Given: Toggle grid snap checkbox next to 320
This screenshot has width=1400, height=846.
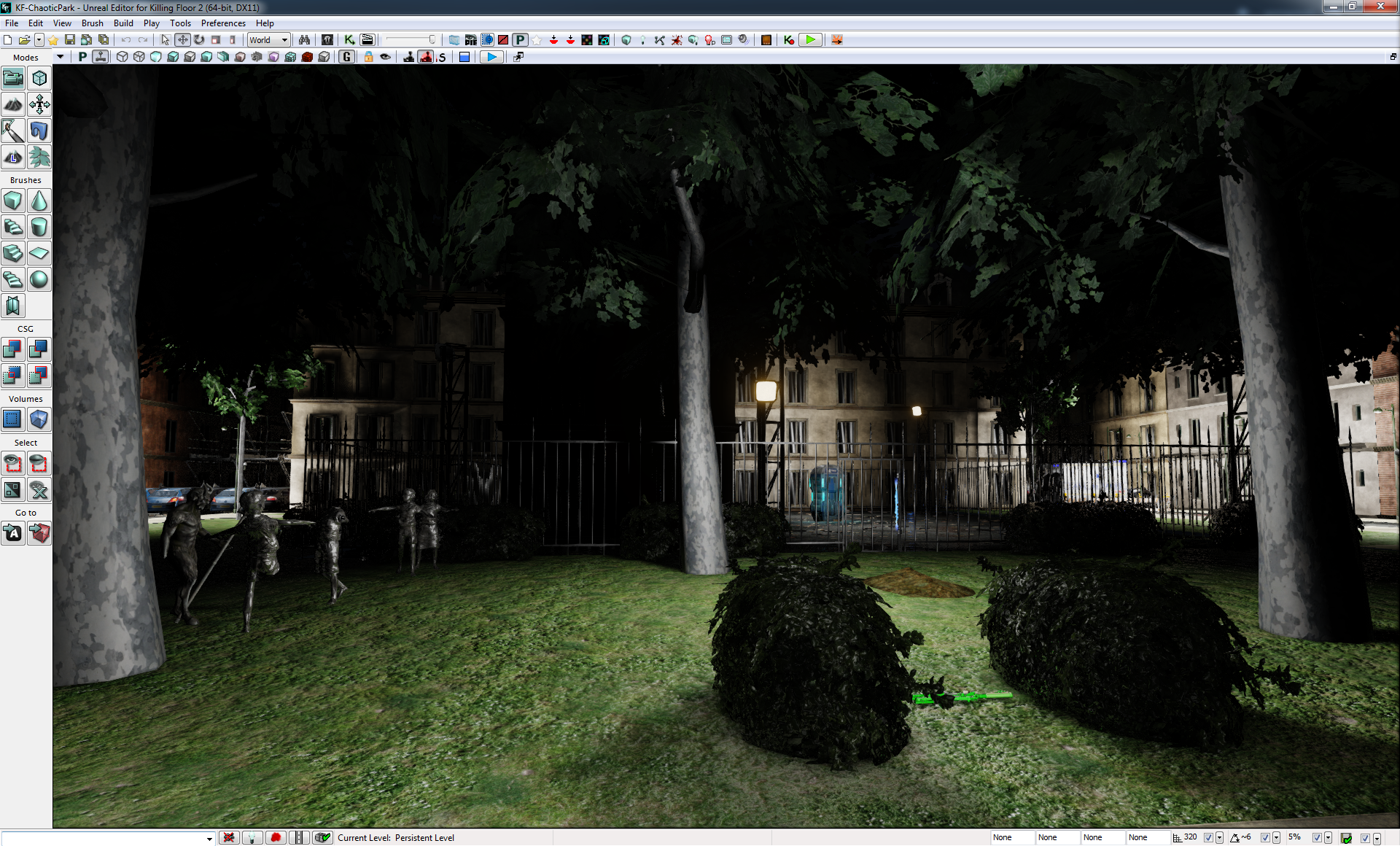Looking at the screenshot, I should coord(1208,838).
